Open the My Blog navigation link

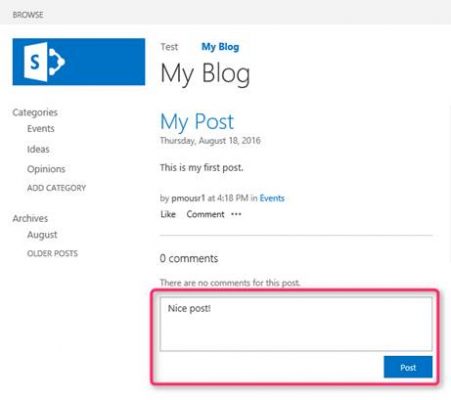(x=220, y=47)
